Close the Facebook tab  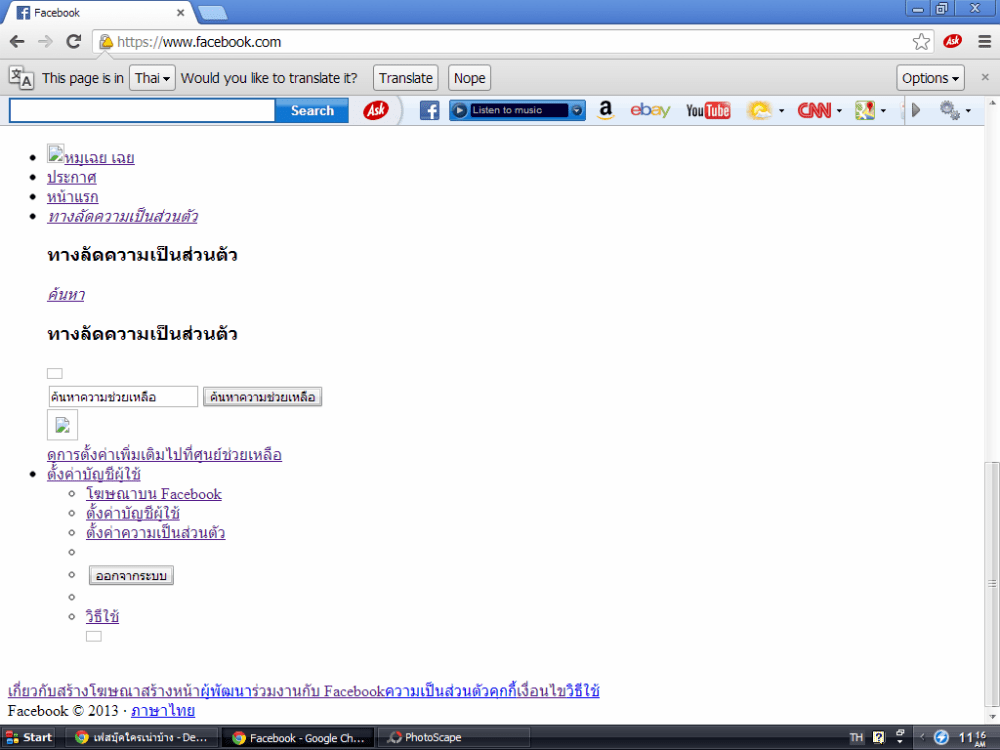[x=180, y=13]
